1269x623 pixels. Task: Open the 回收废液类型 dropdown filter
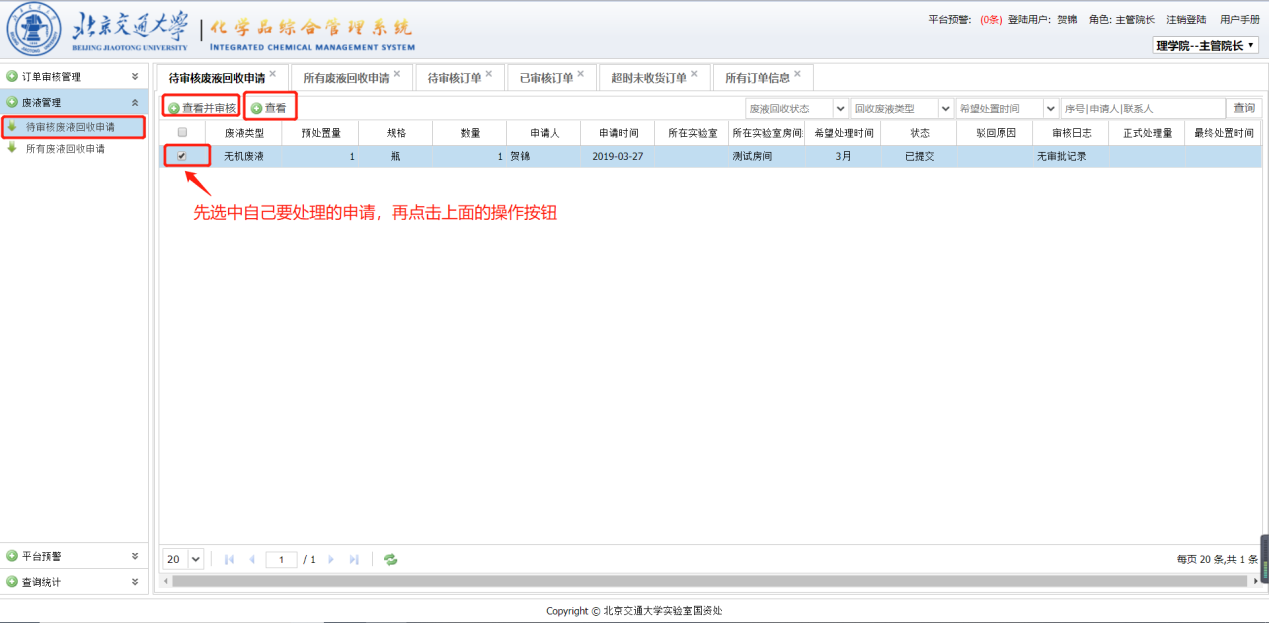(902, 108)
